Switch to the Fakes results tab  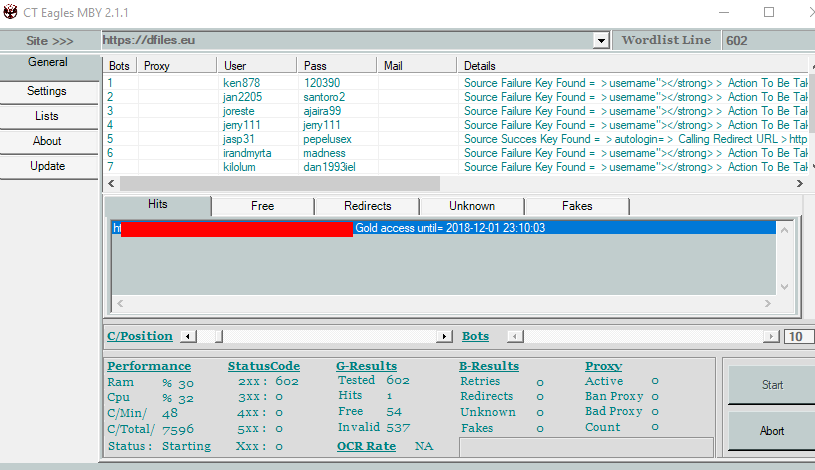pyautogui.click(x=577, y=206)
